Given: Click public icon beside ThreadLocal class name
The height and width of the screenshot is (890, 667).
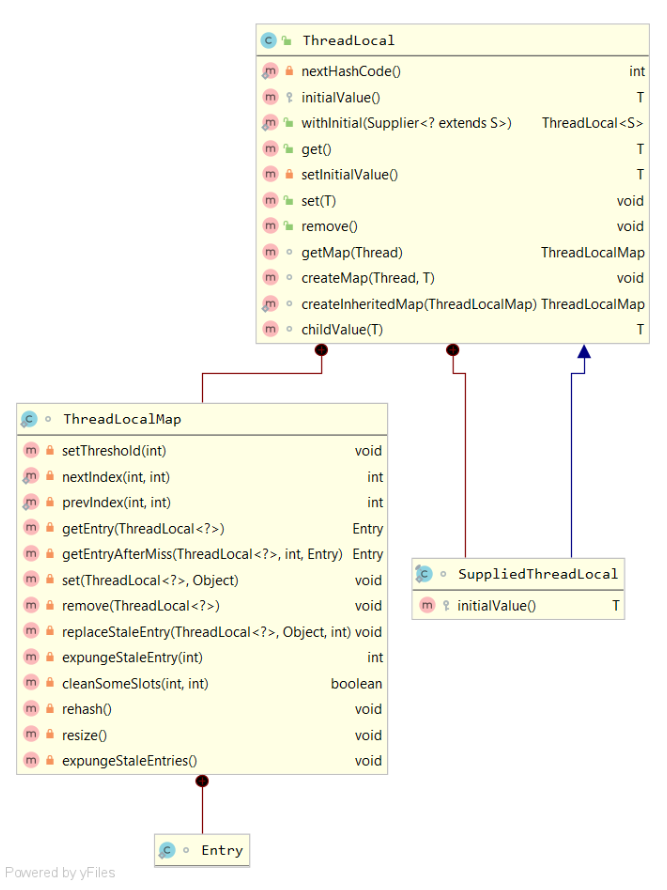Looking at the screenshot, I should pos(287,40).
